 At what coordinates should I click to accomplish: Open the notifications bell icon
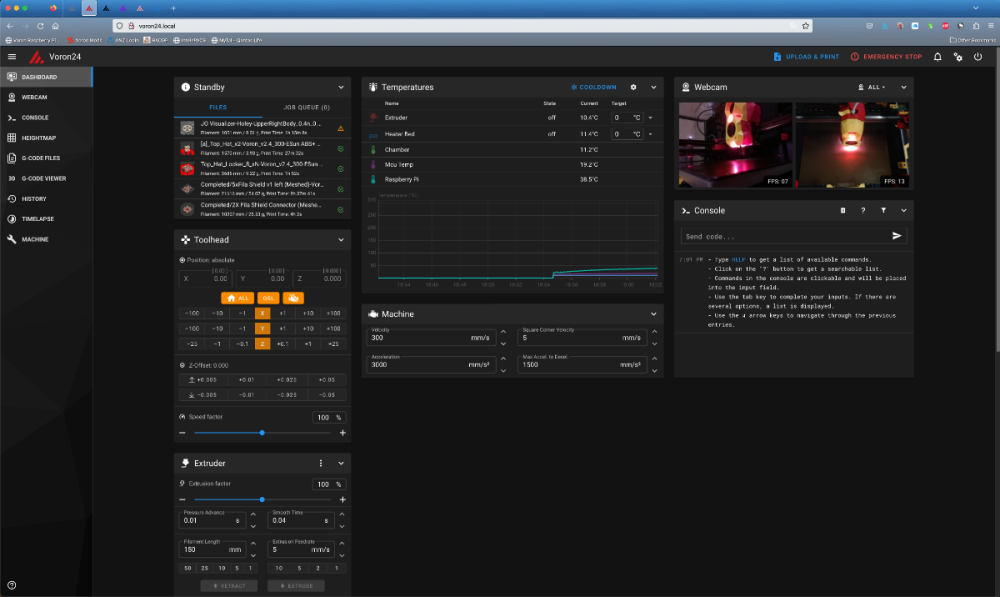pos(938,57)
